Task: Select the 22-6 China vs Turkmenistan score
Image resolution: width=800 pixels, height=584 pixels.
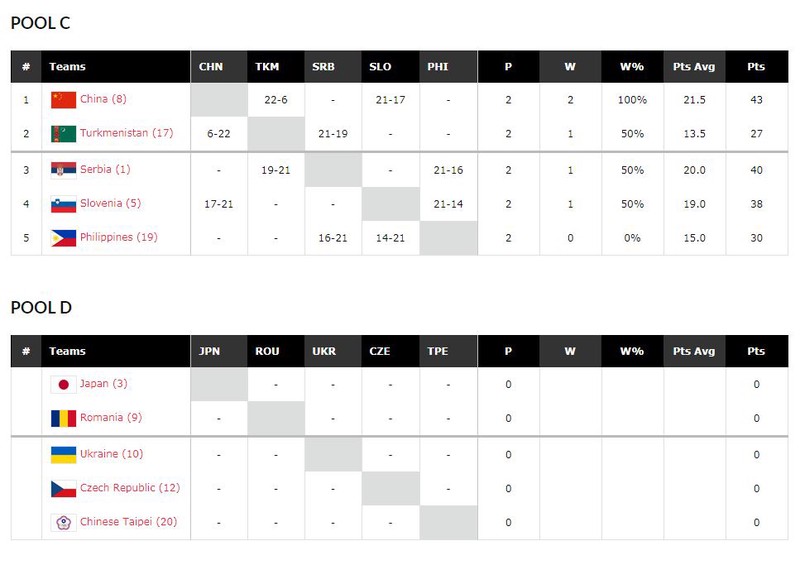Action: click(276, 100)
